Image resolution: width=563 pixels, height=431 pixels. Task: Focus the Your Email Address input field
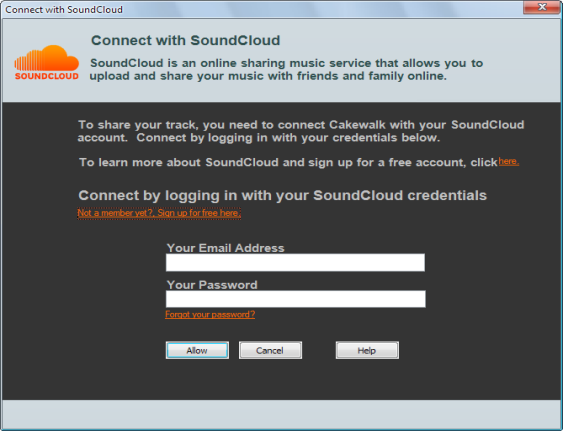click(295, 263)
